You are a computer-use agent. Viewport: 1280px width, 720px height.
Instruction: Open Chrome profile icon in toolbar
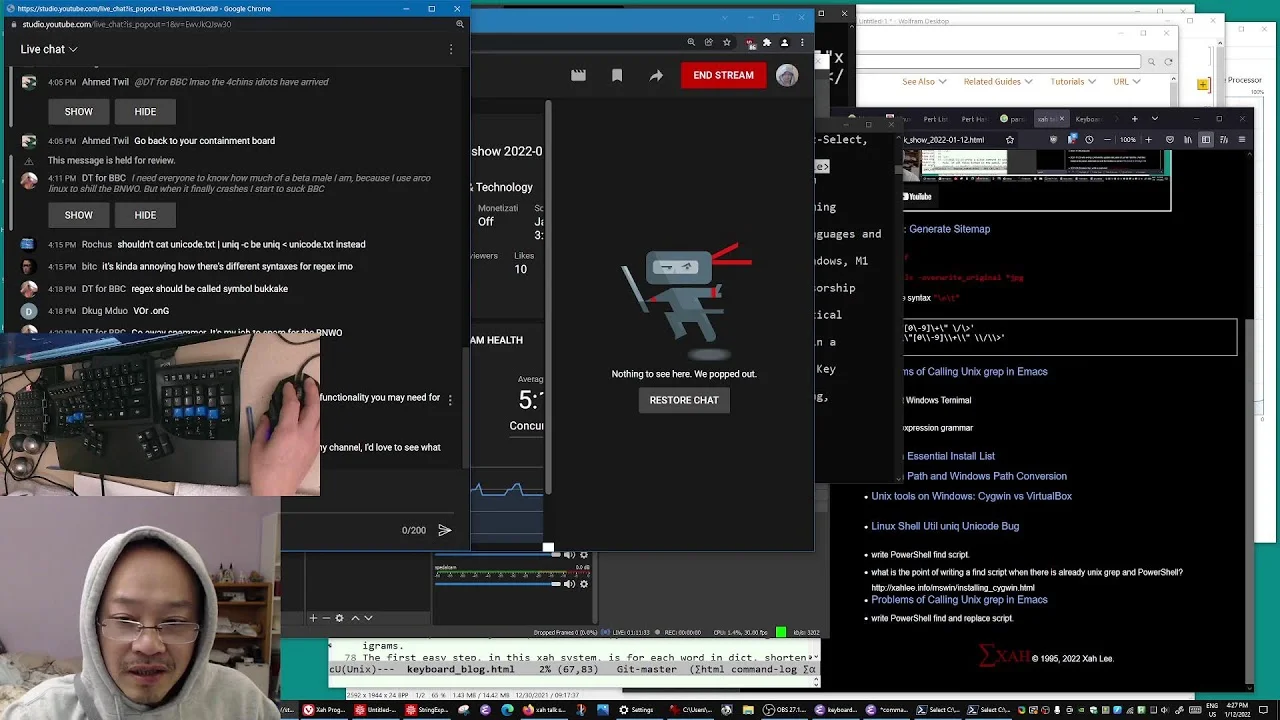784,42
